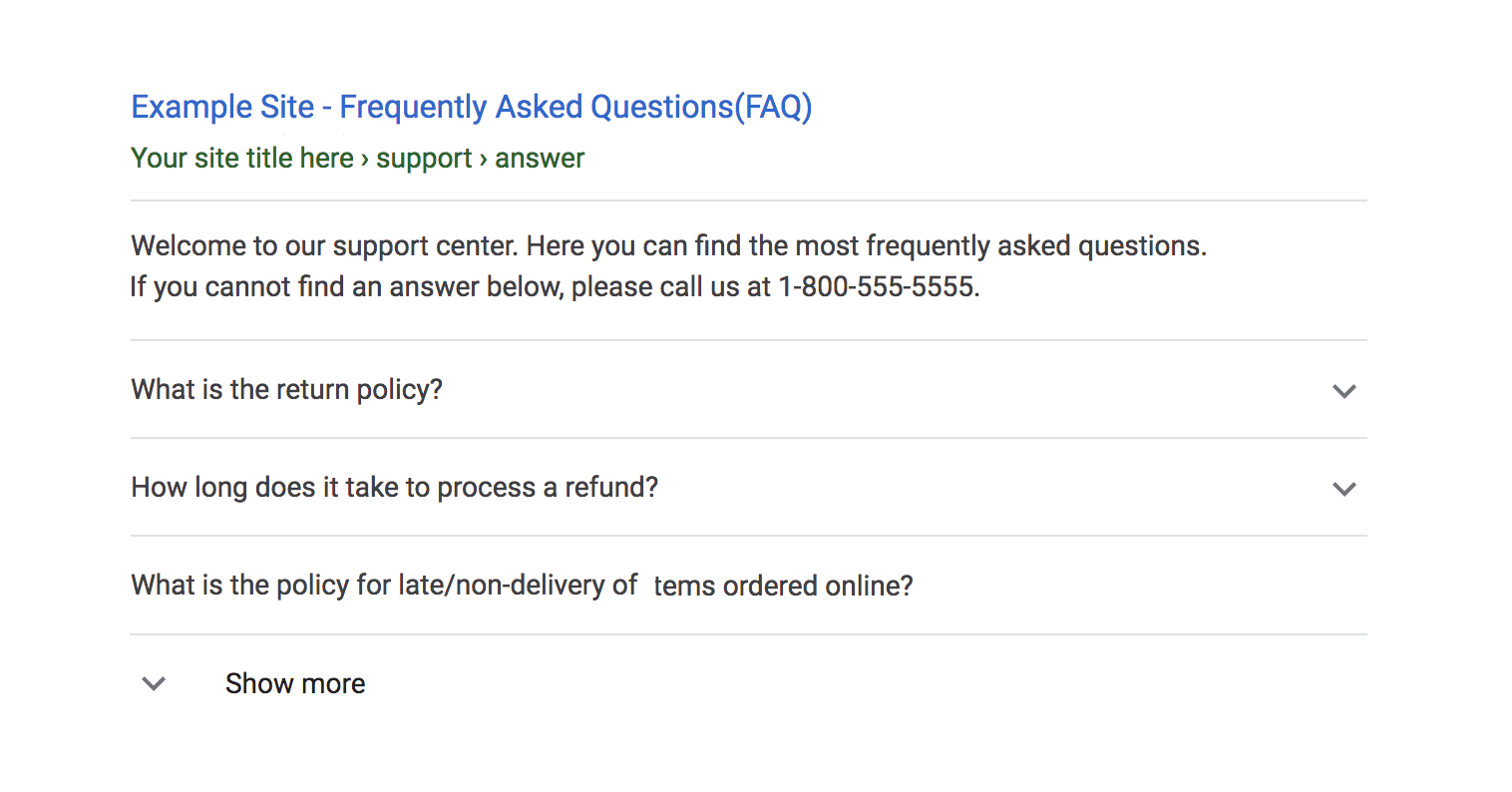Viewport: 1512px width, 792px height.
Task: Select the welcome support center text
Action: 667,245
